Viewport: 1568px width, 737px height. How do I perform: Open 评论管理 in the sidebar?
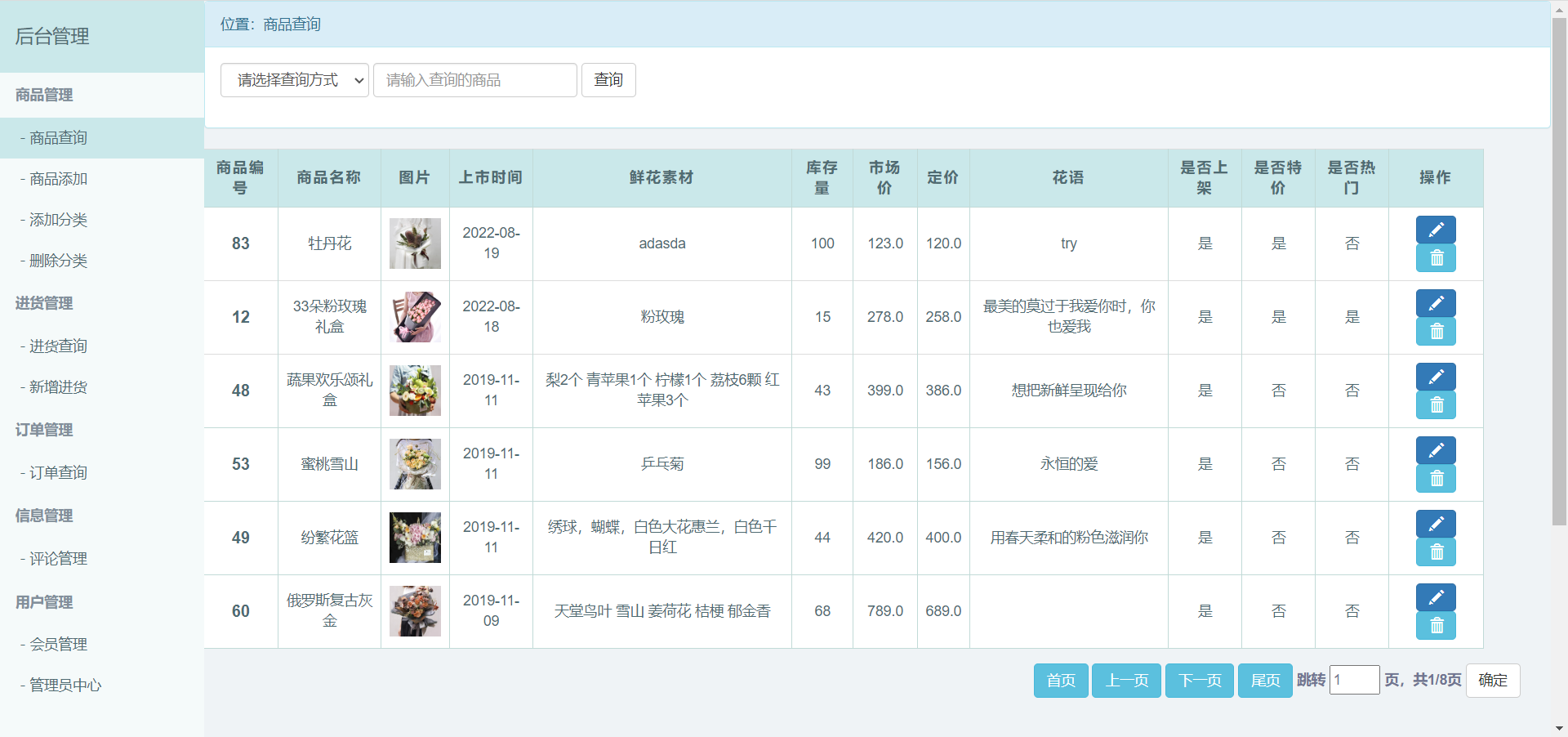102,559
